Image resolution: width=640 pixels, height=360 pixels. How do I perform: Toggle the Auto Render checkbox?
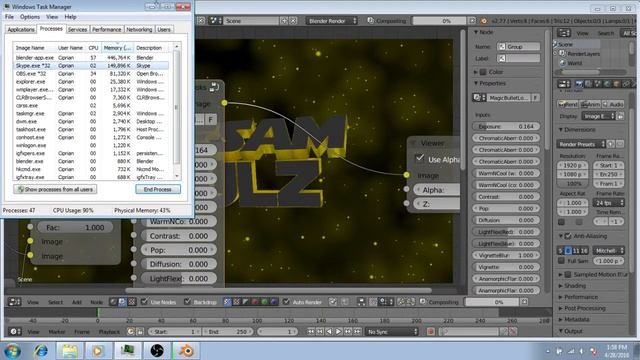(286, 302)
